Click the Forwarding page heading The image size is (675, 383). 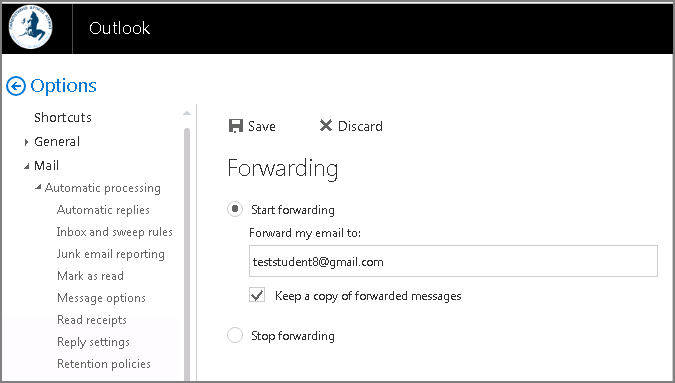[x=283, y=168]
